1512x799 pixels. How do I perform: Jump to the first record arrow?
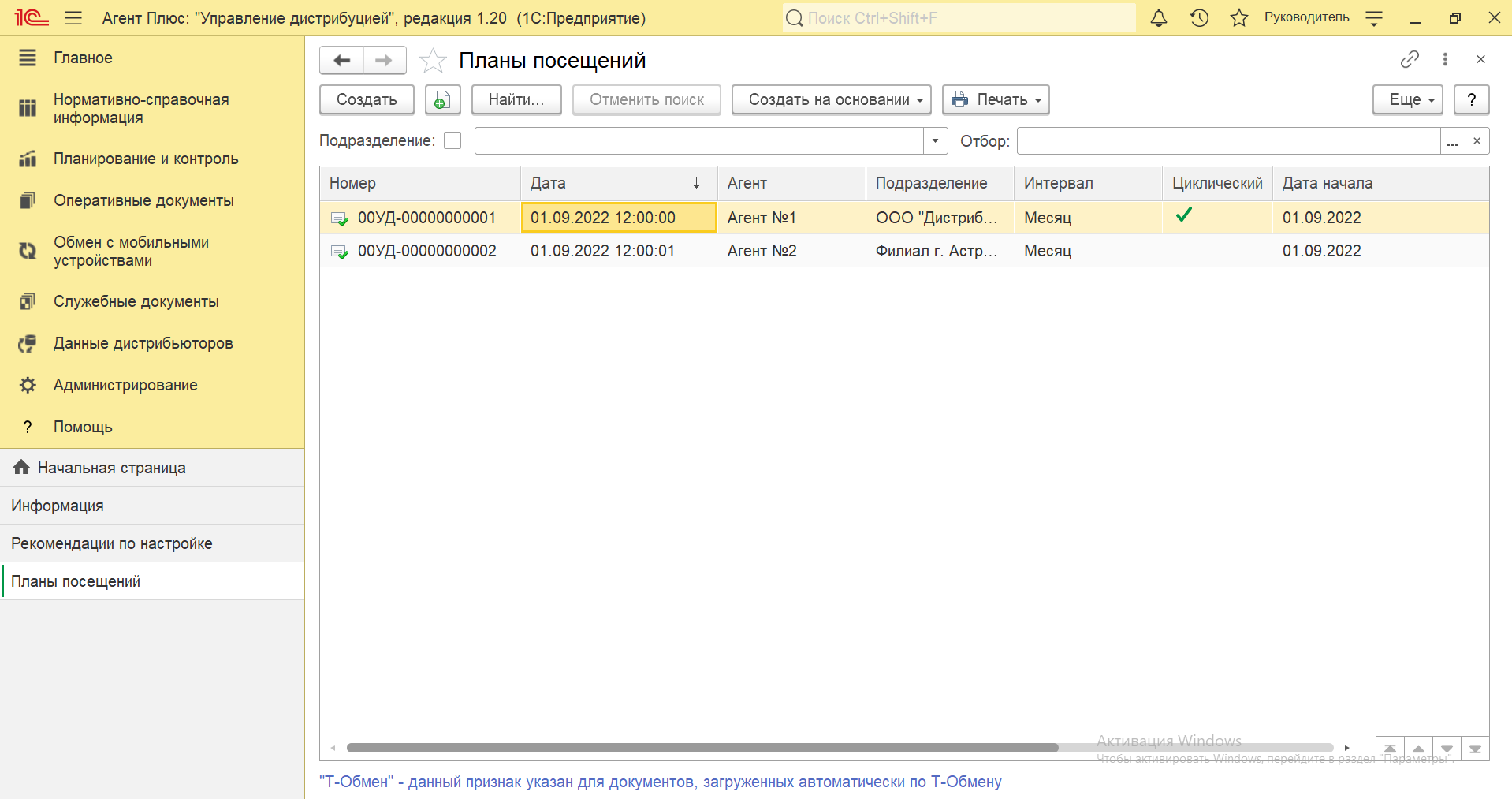(1390, 749)
